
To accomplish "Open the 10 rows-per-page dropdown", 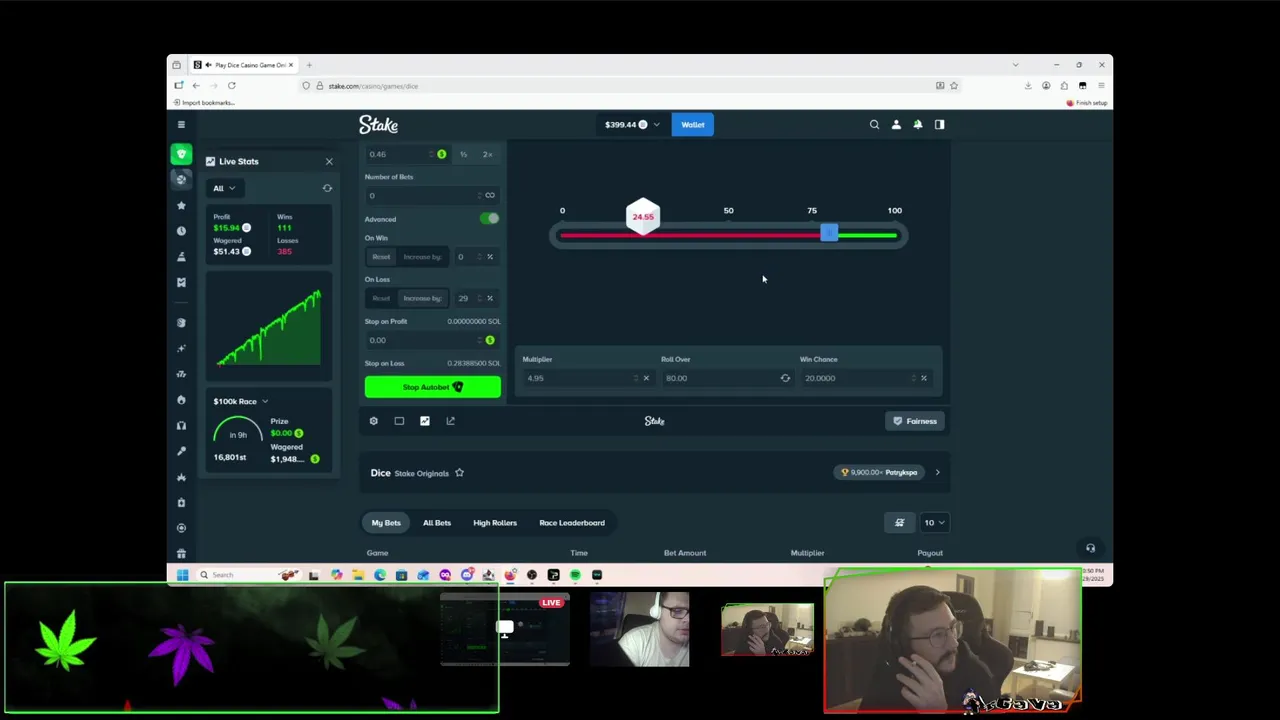I will click(x=934, y=523).
